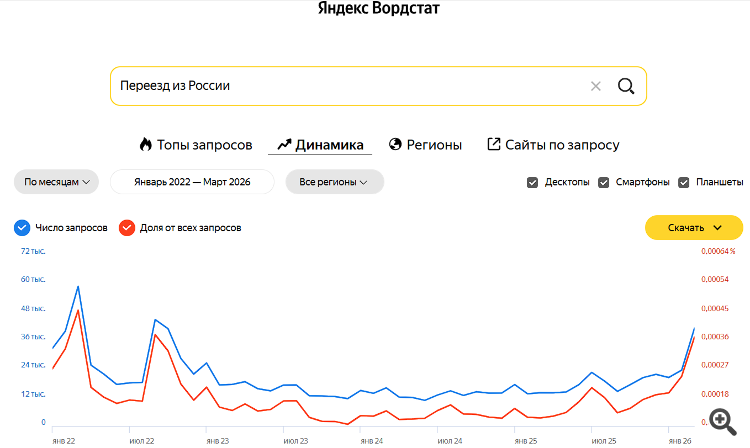Image resolution: width=750 pixels, height=448 pixels.
Task: Open the Январь 2022 — Март 2026 date range
Action: (x=192, y=182)
